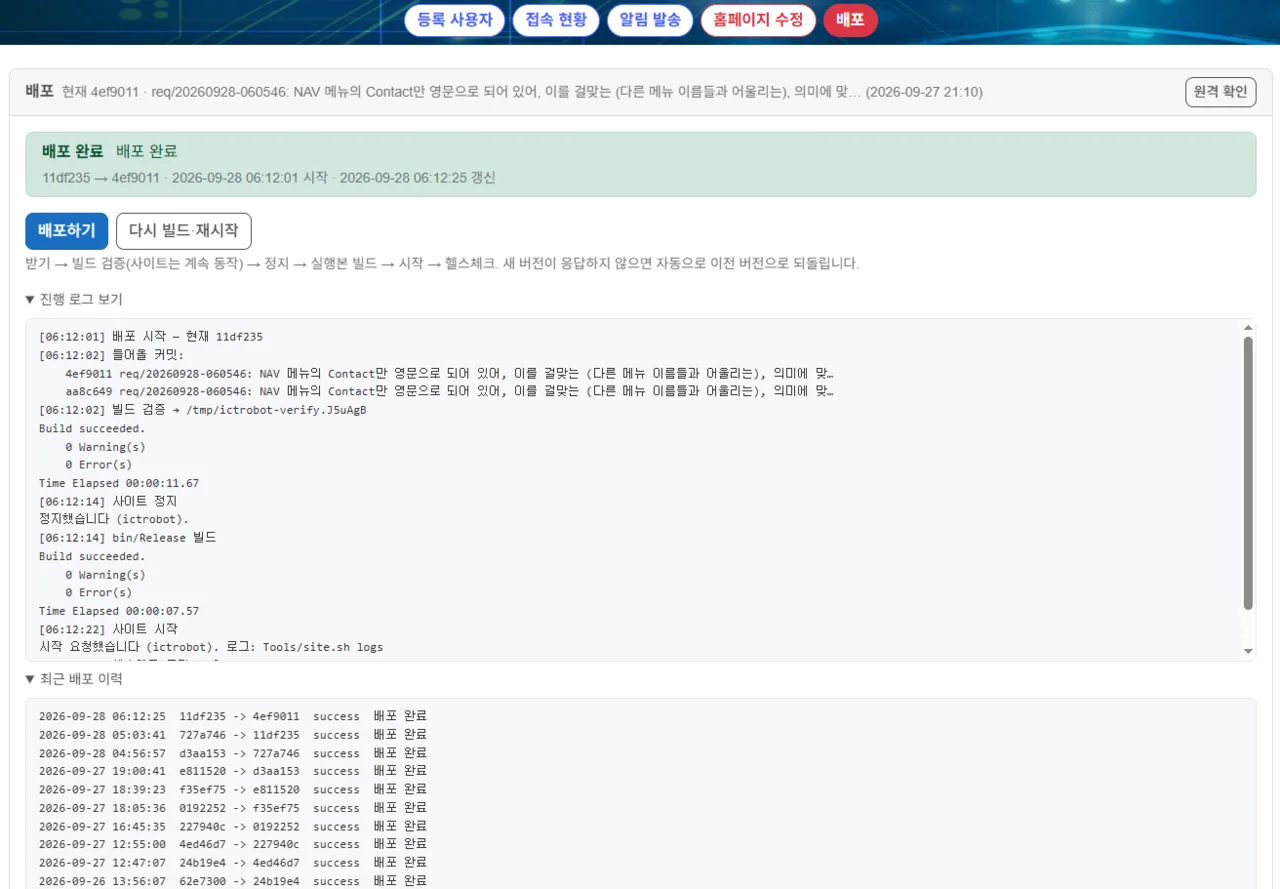Open the 등록 사용자 page

coord(455,20)
